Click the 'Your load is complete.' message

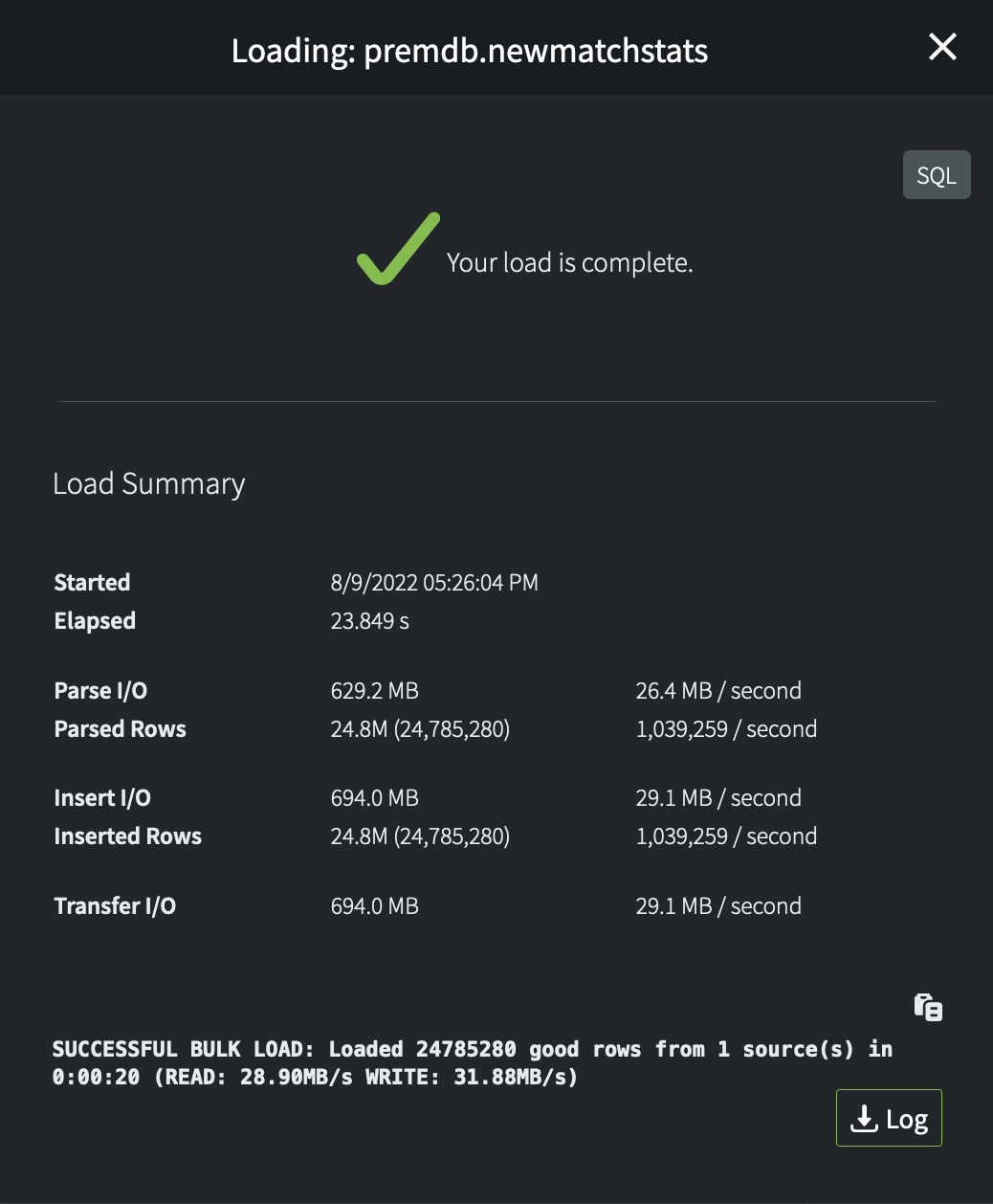pos(569,263)
